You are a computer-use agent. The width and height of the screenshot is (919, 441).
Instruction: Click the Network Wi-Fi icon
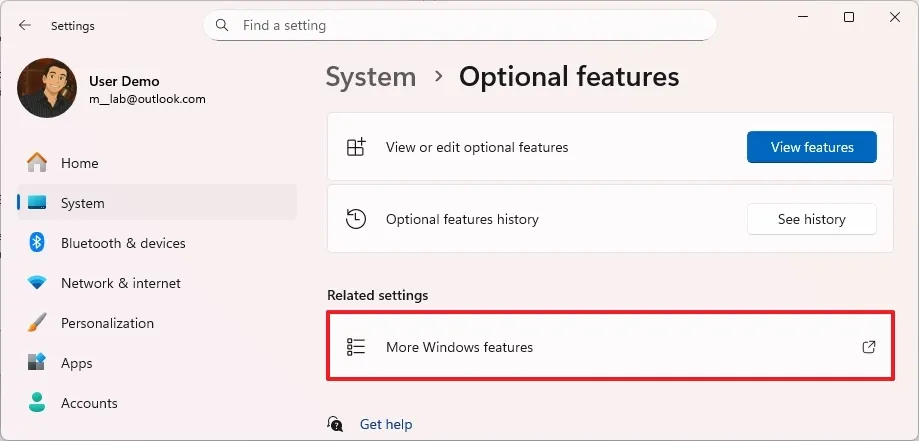point(37,283)
